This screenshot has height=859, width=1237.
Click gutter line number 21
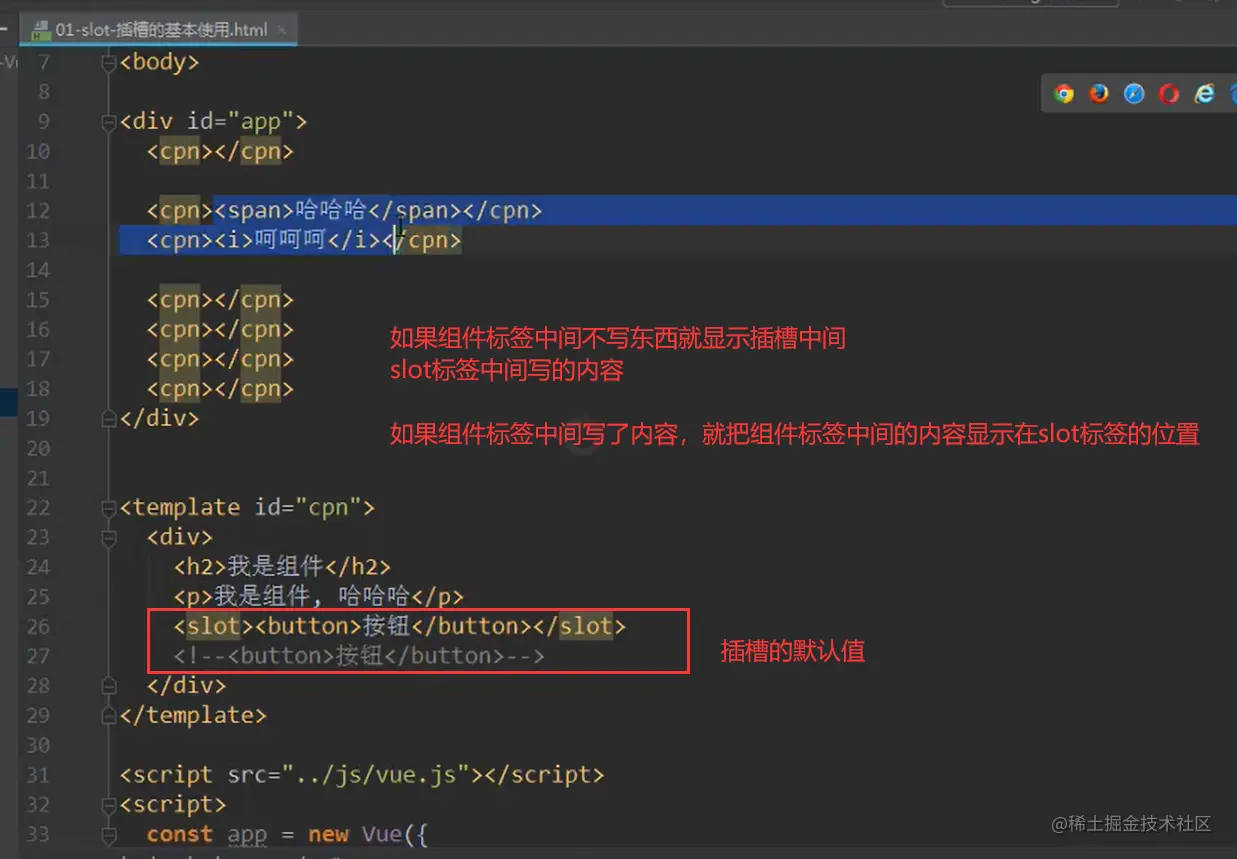38,478
